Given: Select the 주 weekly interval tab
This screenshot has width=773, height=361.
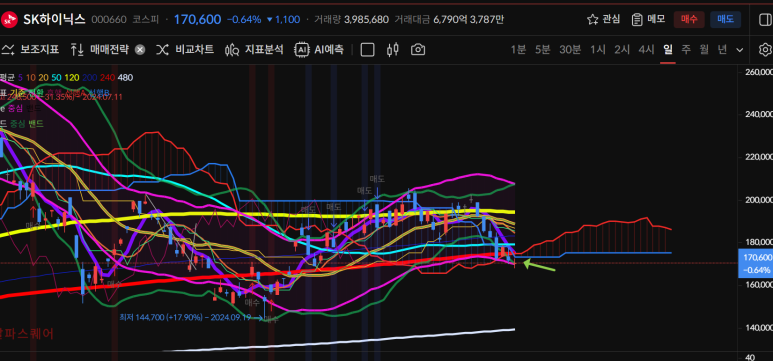Looking at the screenshot, I should [686, 49].
